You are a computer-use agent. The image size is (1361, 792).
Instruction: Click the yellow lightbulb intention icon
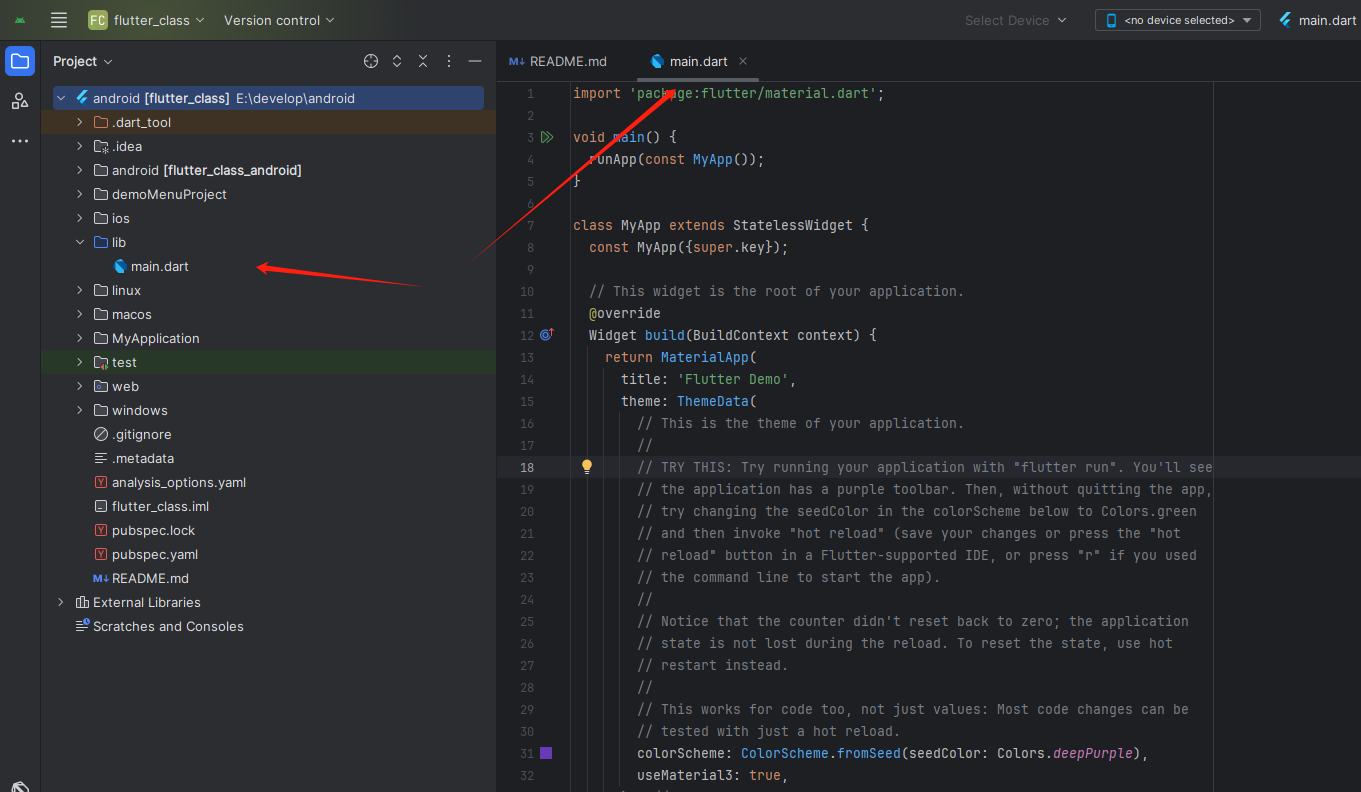coord(587,466)
